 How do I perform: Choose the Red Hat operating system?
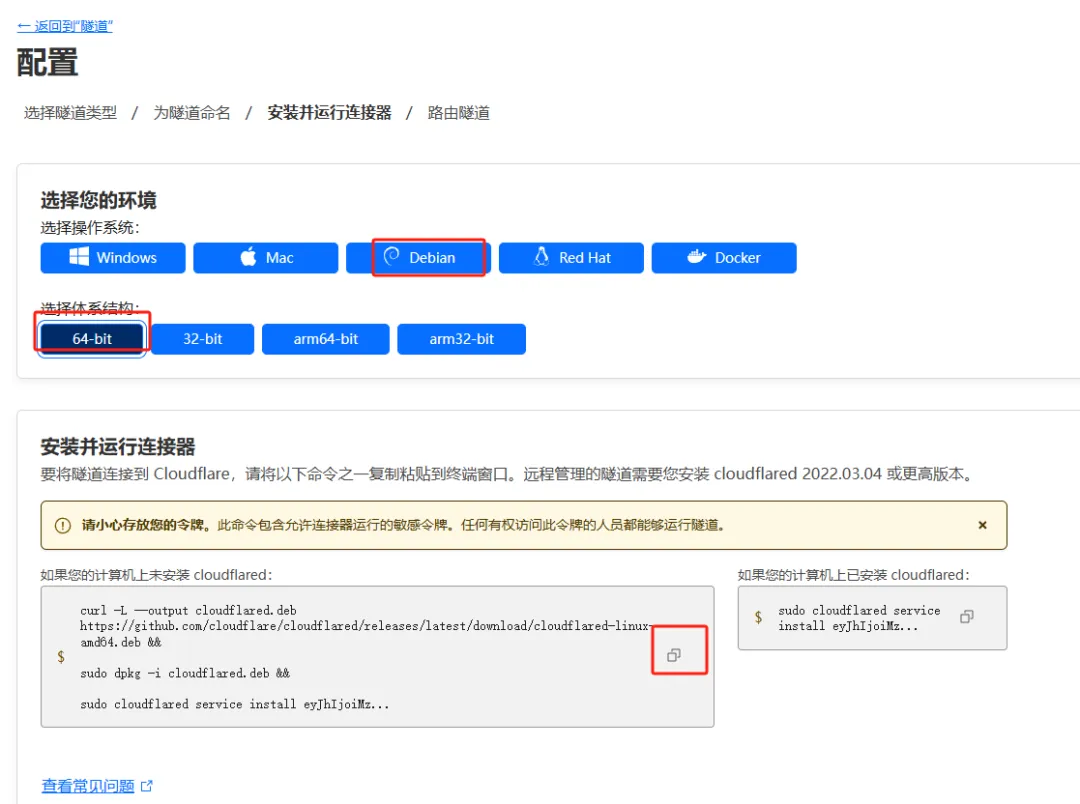point(570,257)
